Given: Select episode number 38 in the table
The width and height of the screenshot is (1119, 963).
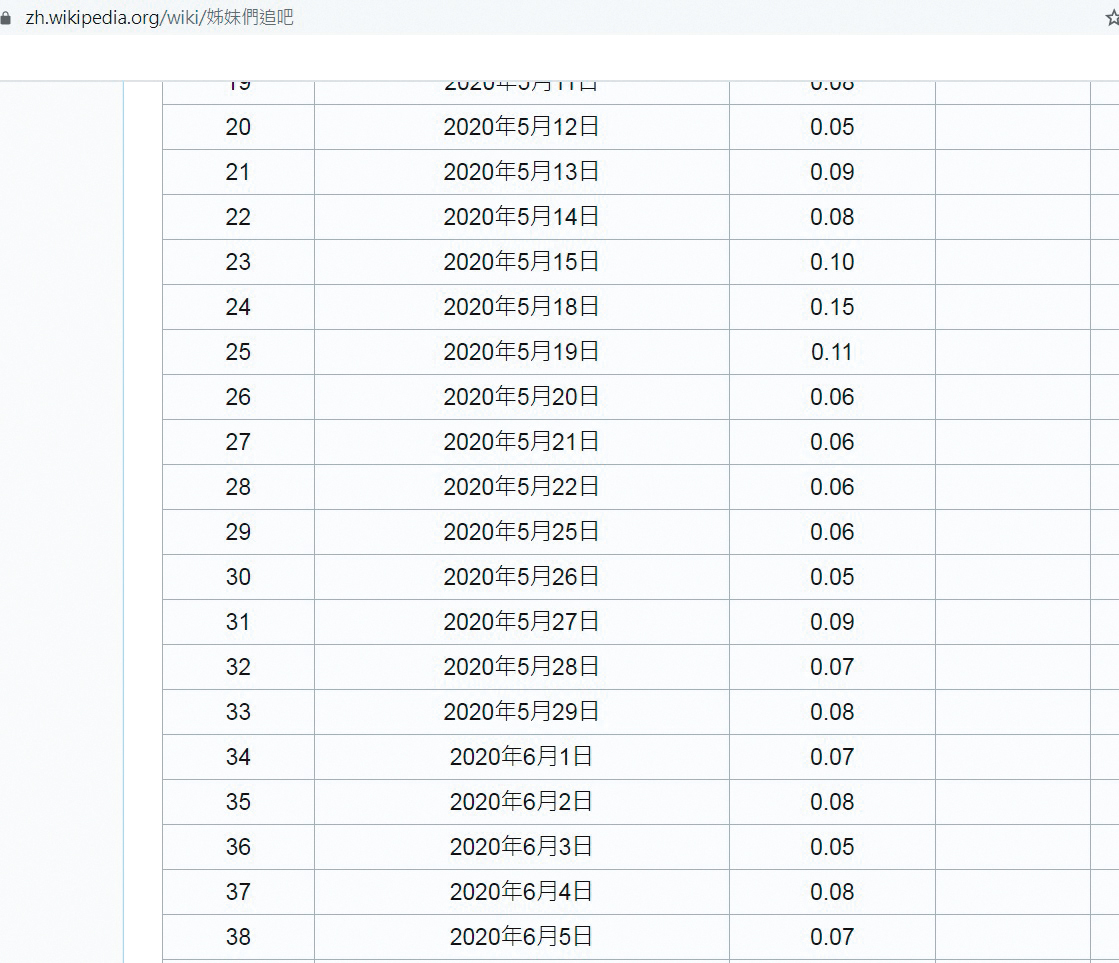Looking at the screenshot, I should click(x=238, y=937).
